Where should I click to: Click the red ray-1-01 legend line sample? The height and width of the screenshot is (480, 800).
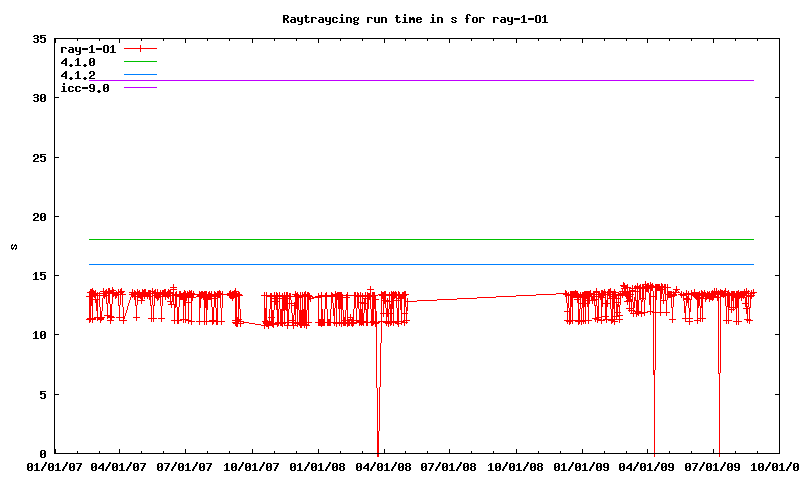pyautogui.click(x=141, y=49)
